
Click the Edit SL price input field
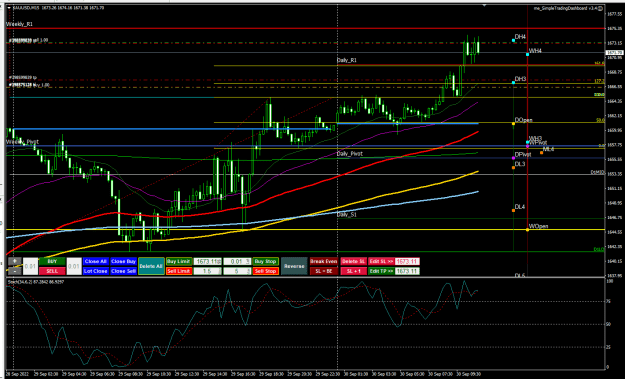click(407, 261)
